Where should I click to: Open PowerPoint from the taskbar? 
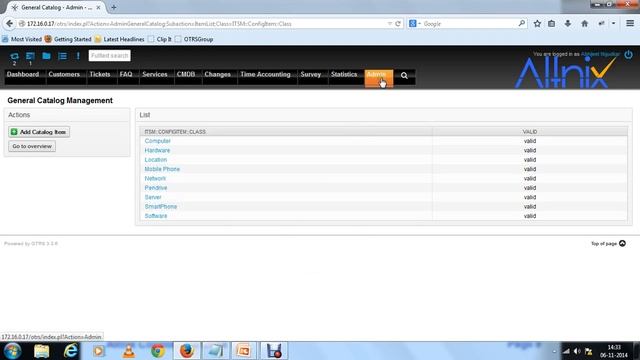pos(244,351)
